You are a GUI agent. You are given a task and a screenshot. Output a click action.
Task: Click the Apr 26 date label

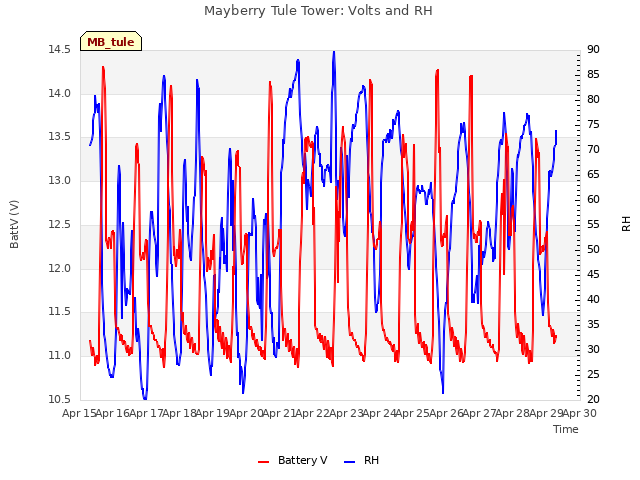coord(446,413)
